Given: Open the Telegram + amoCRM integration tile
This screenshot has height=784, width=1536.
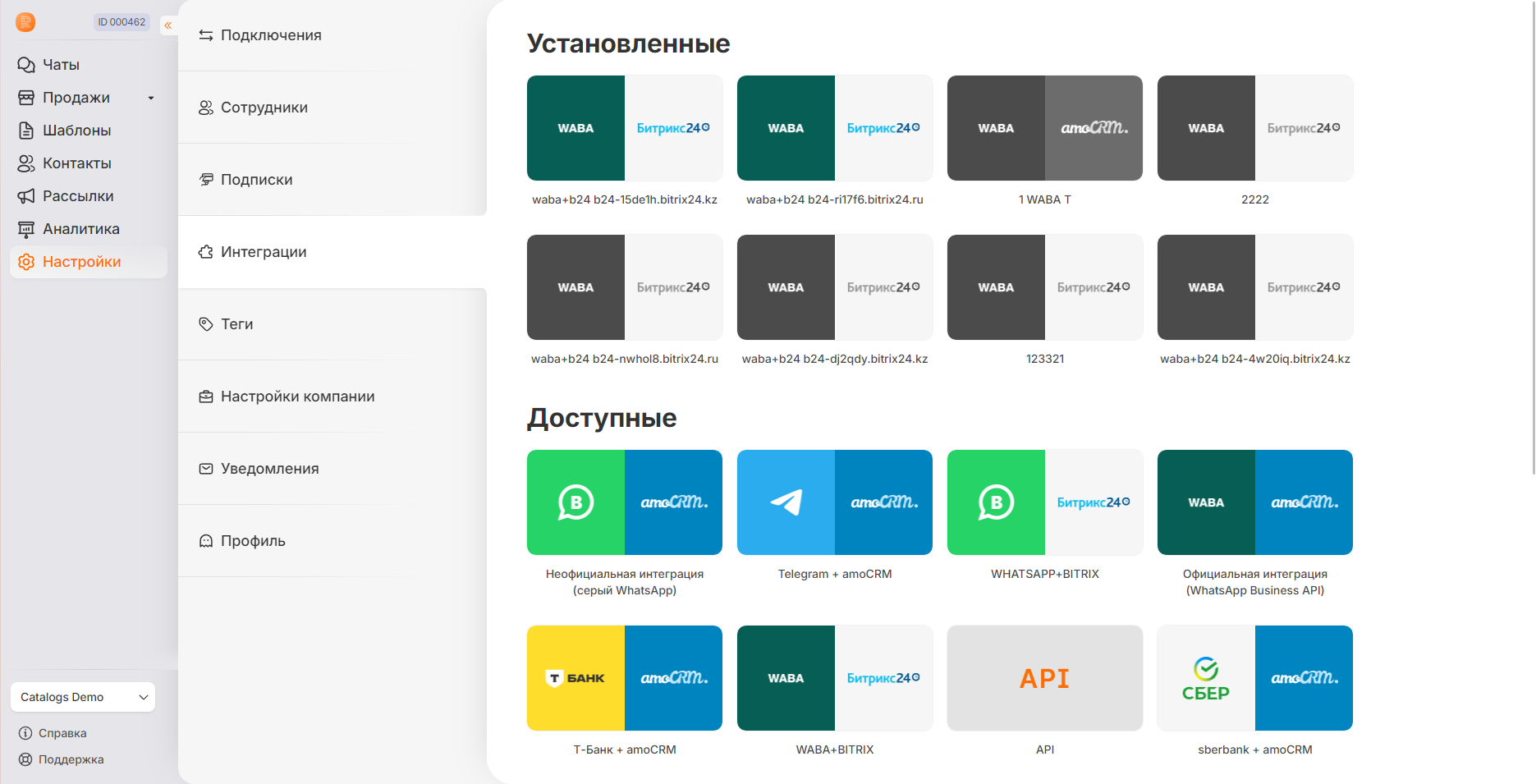Looking at the screenshot, I should click(x=834, y=502).
